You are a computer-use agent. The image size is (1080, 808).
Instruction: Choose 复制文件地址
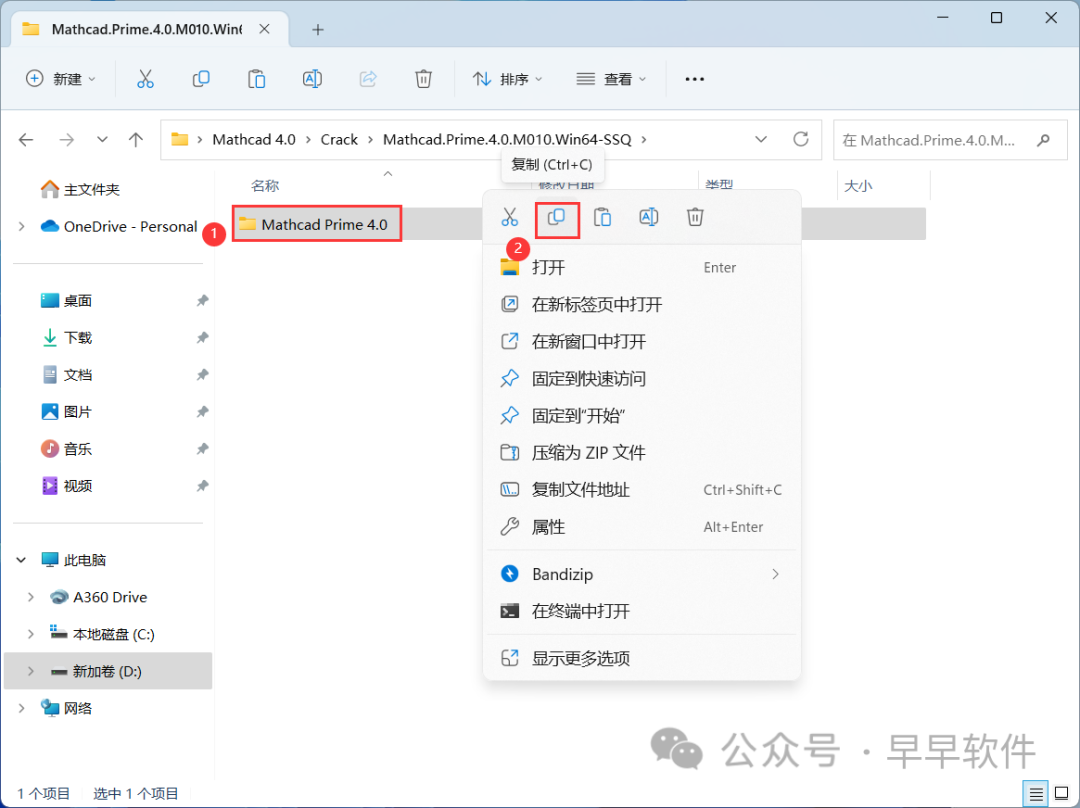pos(642,490)
